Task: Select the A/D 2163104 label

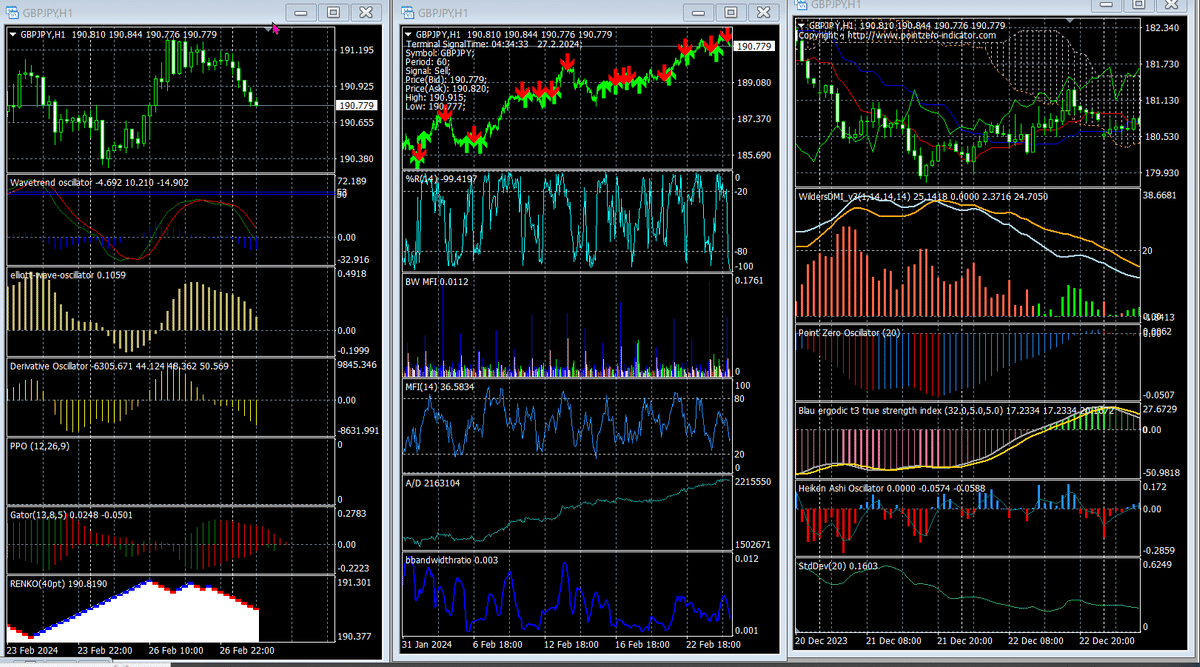Action: tap(431, 483)
